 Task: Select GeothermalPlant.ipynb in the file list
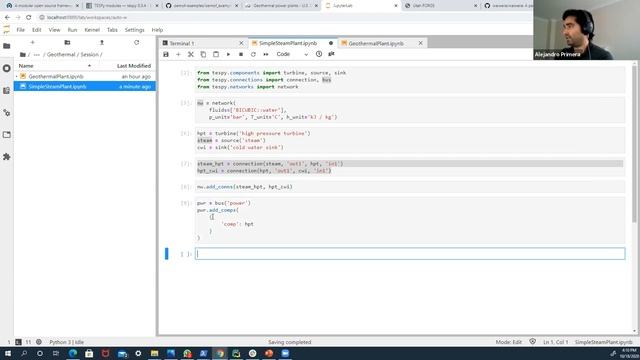pyautogui.click(x=85, y=76)
